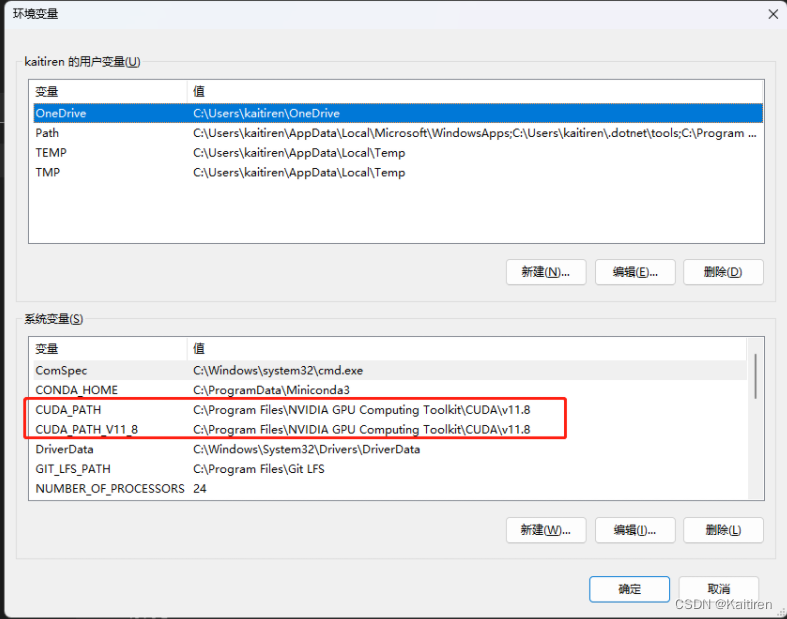This screenshot has width=787, height=619.
Task: Click value C:\Windows\System32\Drivers\DriverData
Action: click(x=307, y=449)
